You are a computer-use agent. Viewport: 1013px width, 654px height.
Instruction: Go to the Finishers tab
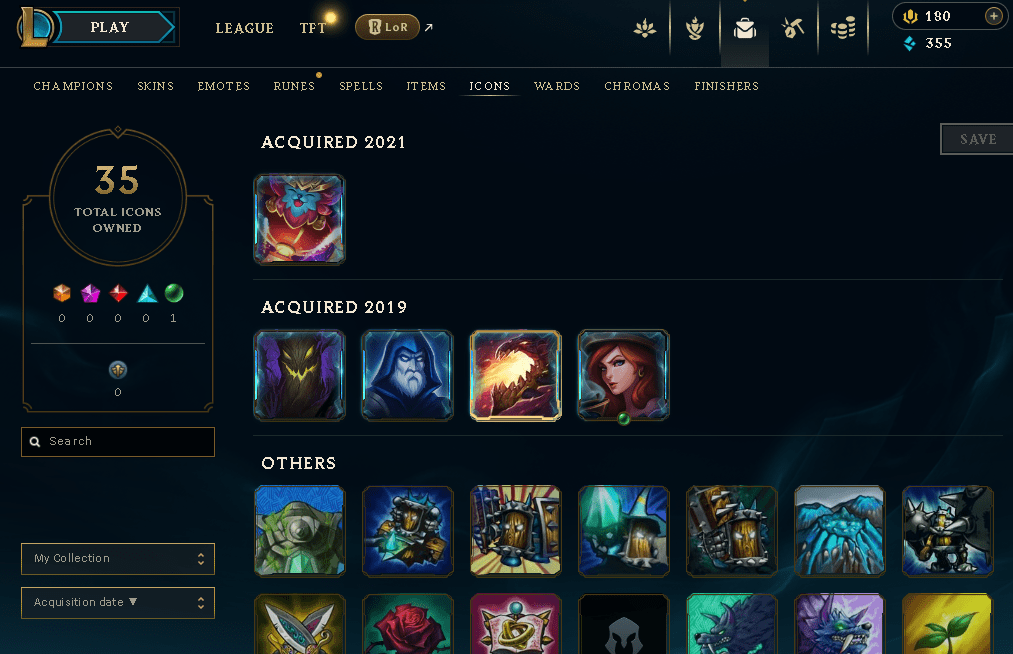726,86
